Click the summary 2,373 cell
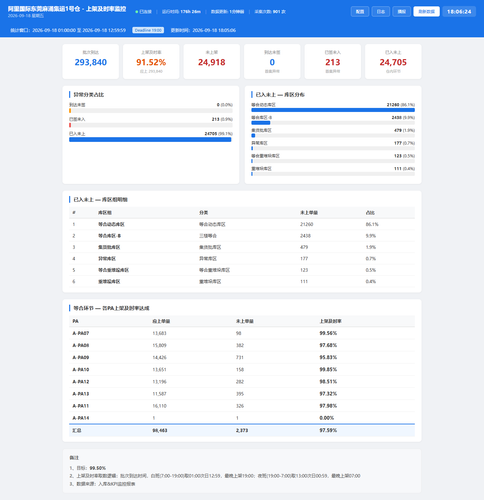484x500 pixels. point(242,430)
